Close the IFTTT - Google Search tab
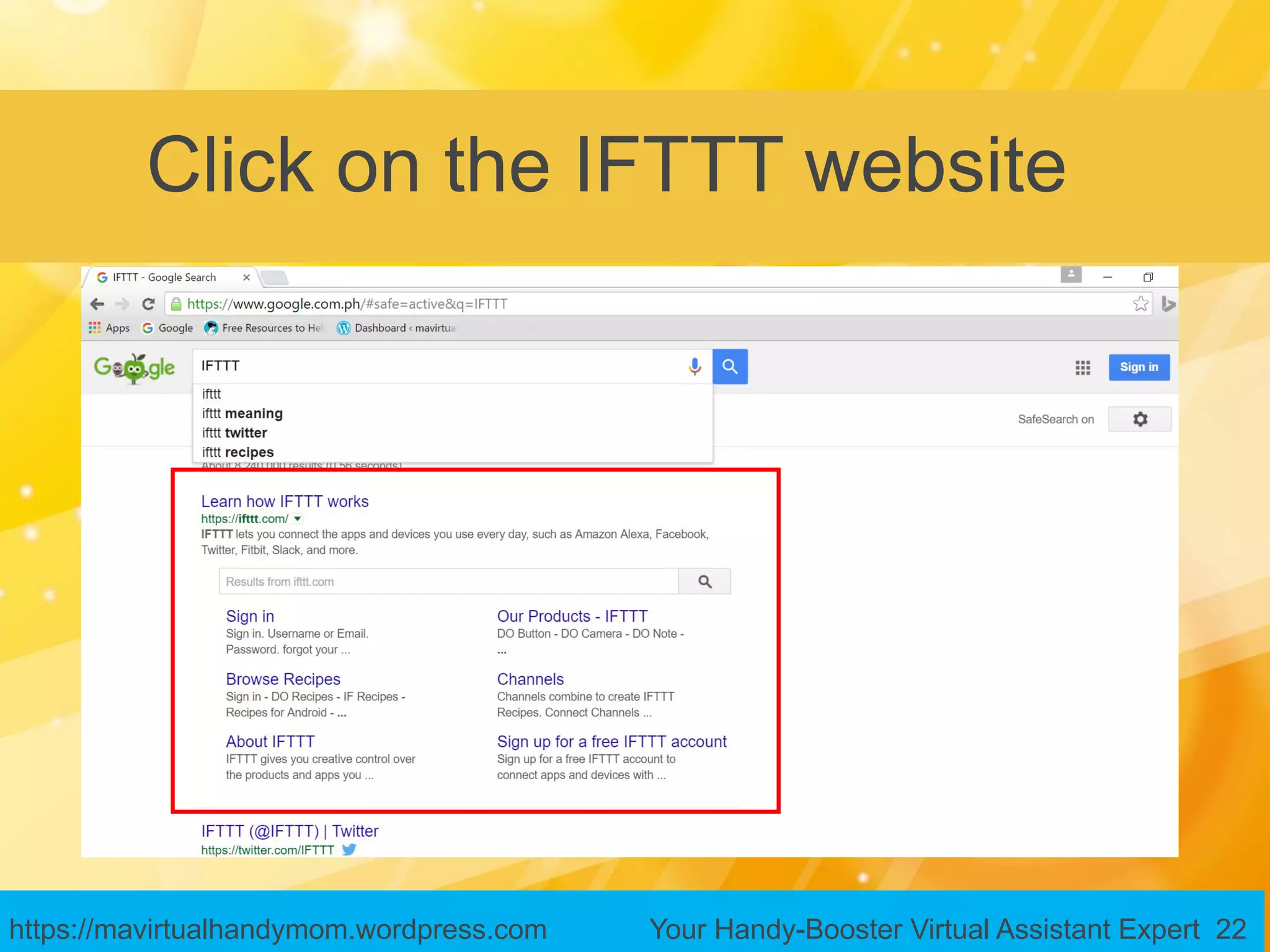Viewport: 1270px width, 952px height. click(x=246, y=277)
